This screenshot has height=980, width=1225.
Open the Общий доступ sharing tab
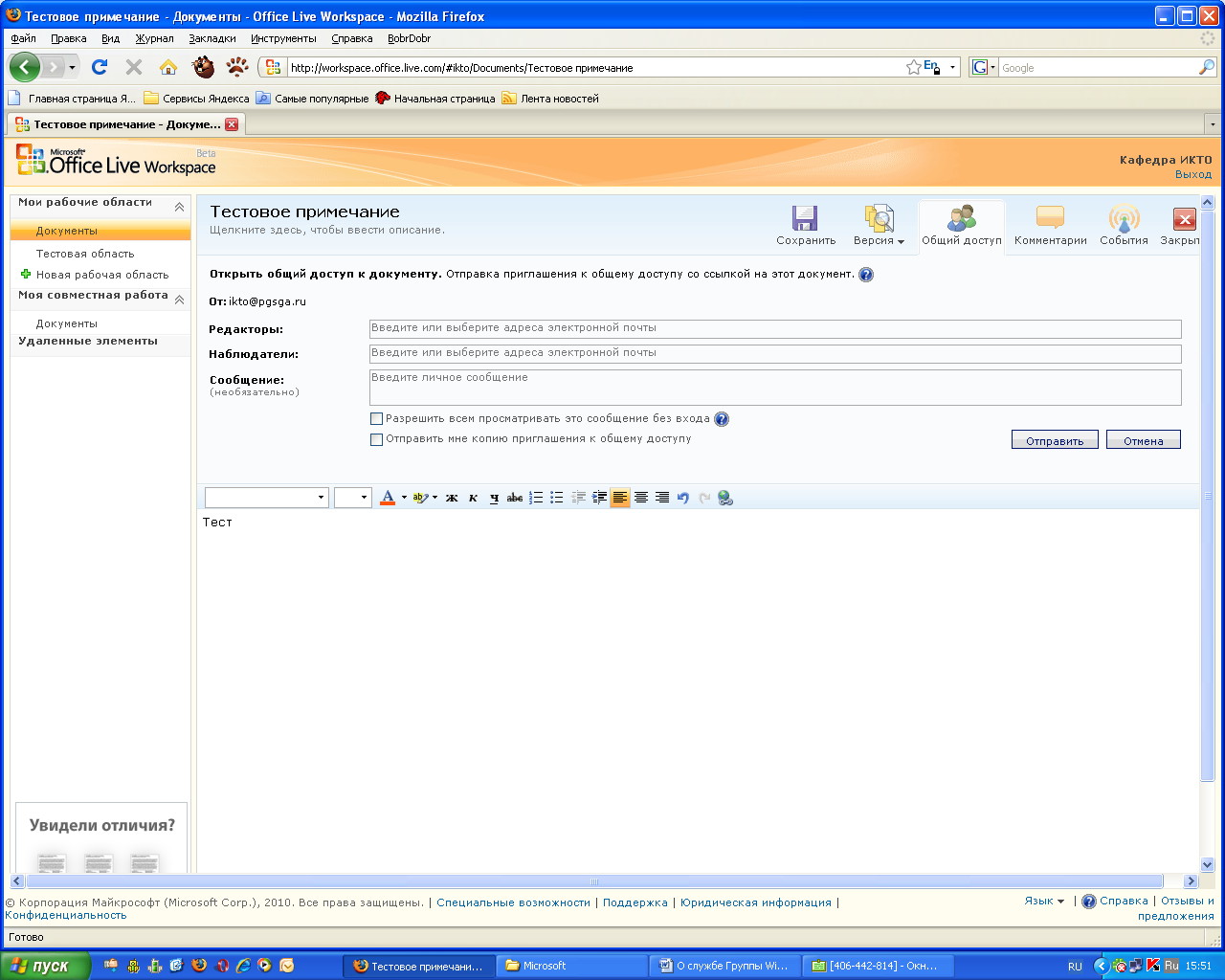[962, 226]
